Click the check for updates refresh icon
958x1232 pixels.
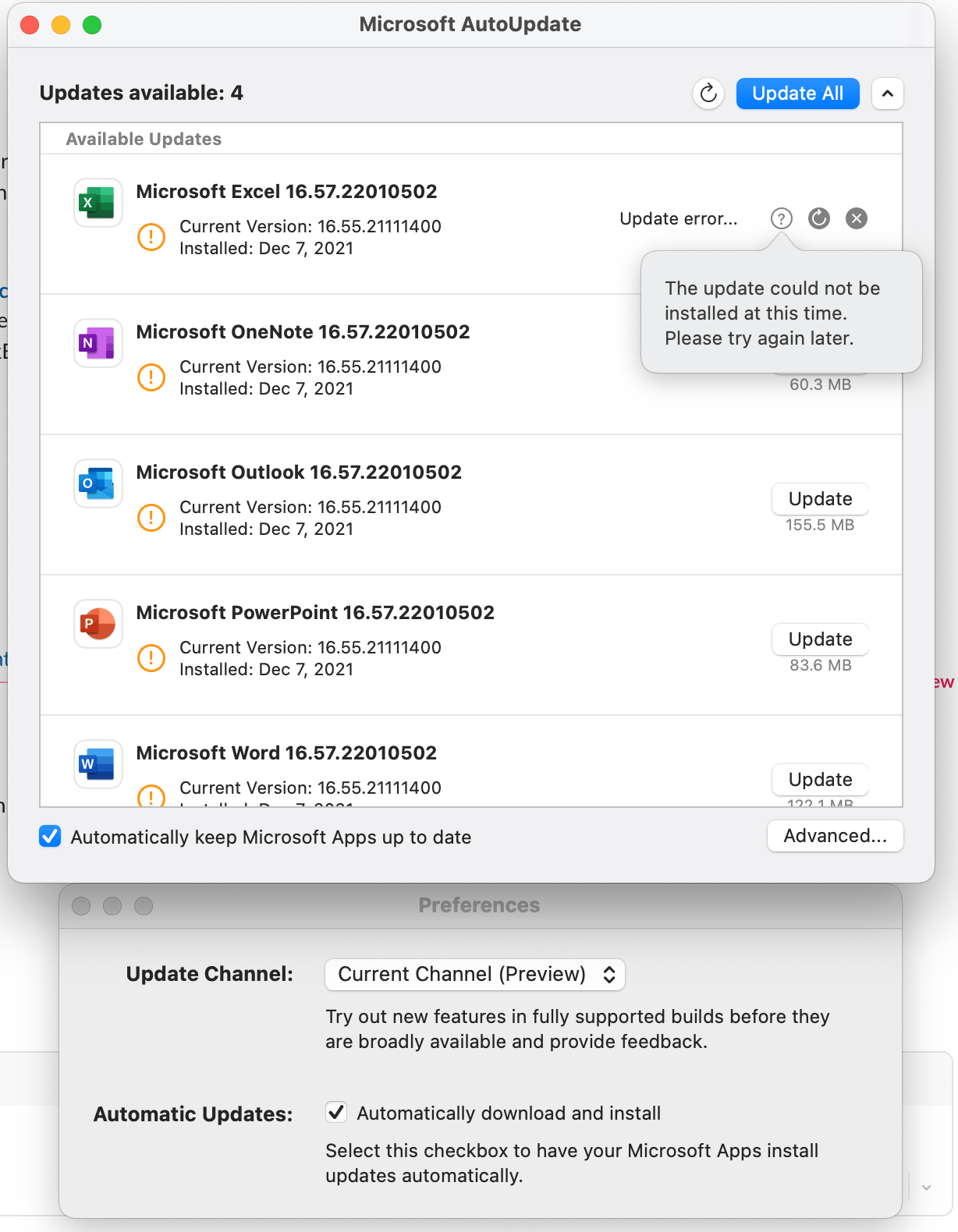click(x=708, y=94)
